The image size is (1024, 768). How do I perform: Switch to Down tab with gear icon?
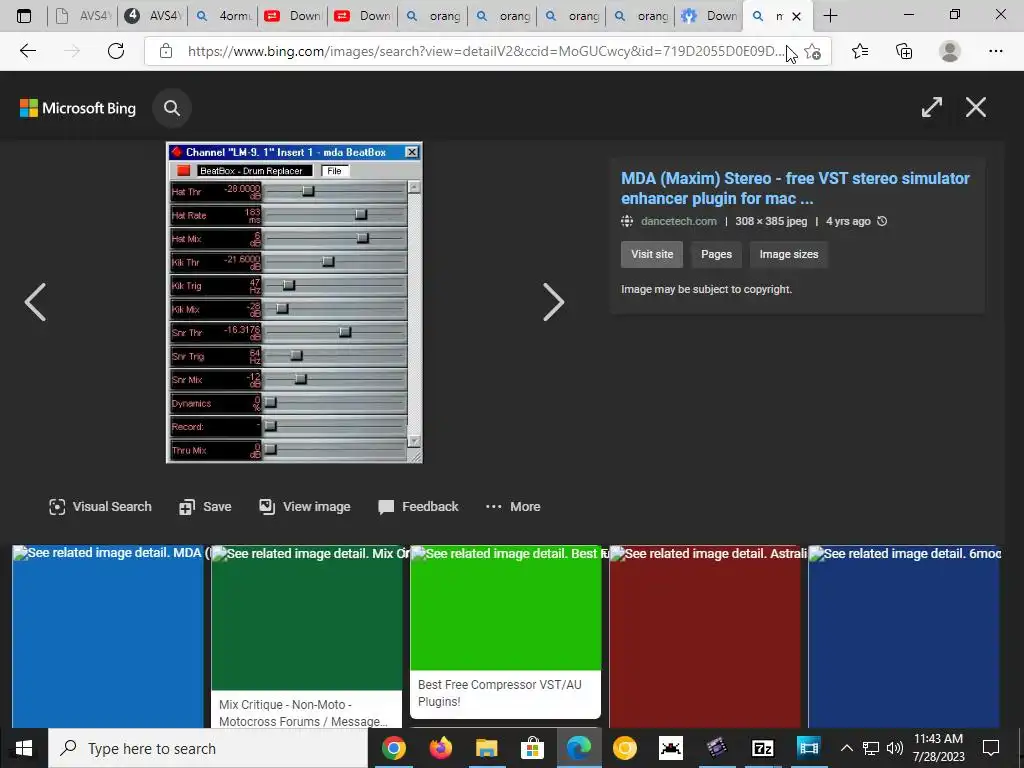tap(709, 16)
